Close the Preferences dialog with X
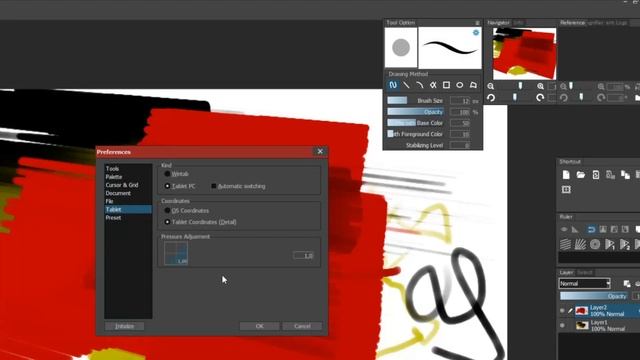Image resolution: width=640 pixels, height=360 pixels. pos(320,151)
